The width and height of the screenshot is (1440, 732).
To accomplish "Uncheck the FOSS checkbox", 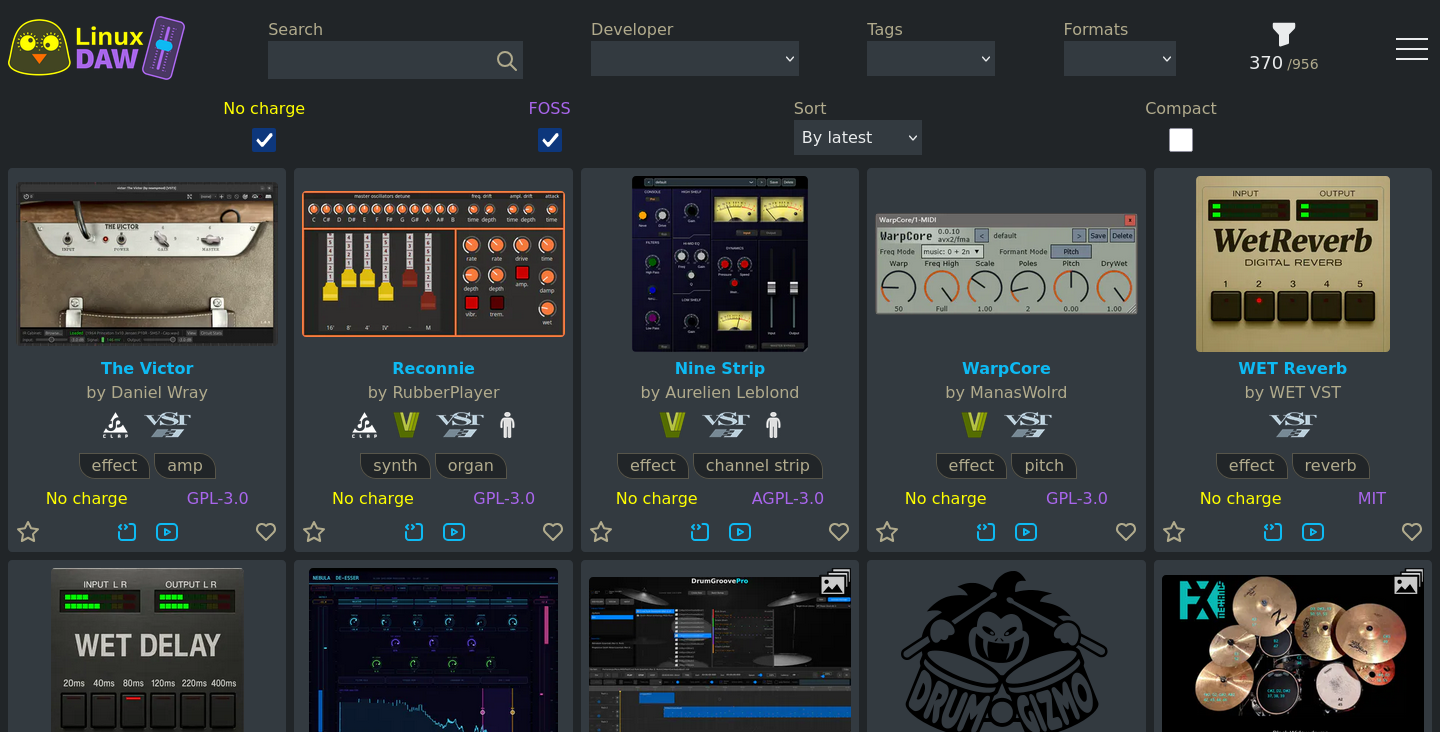I will point(550,140).
